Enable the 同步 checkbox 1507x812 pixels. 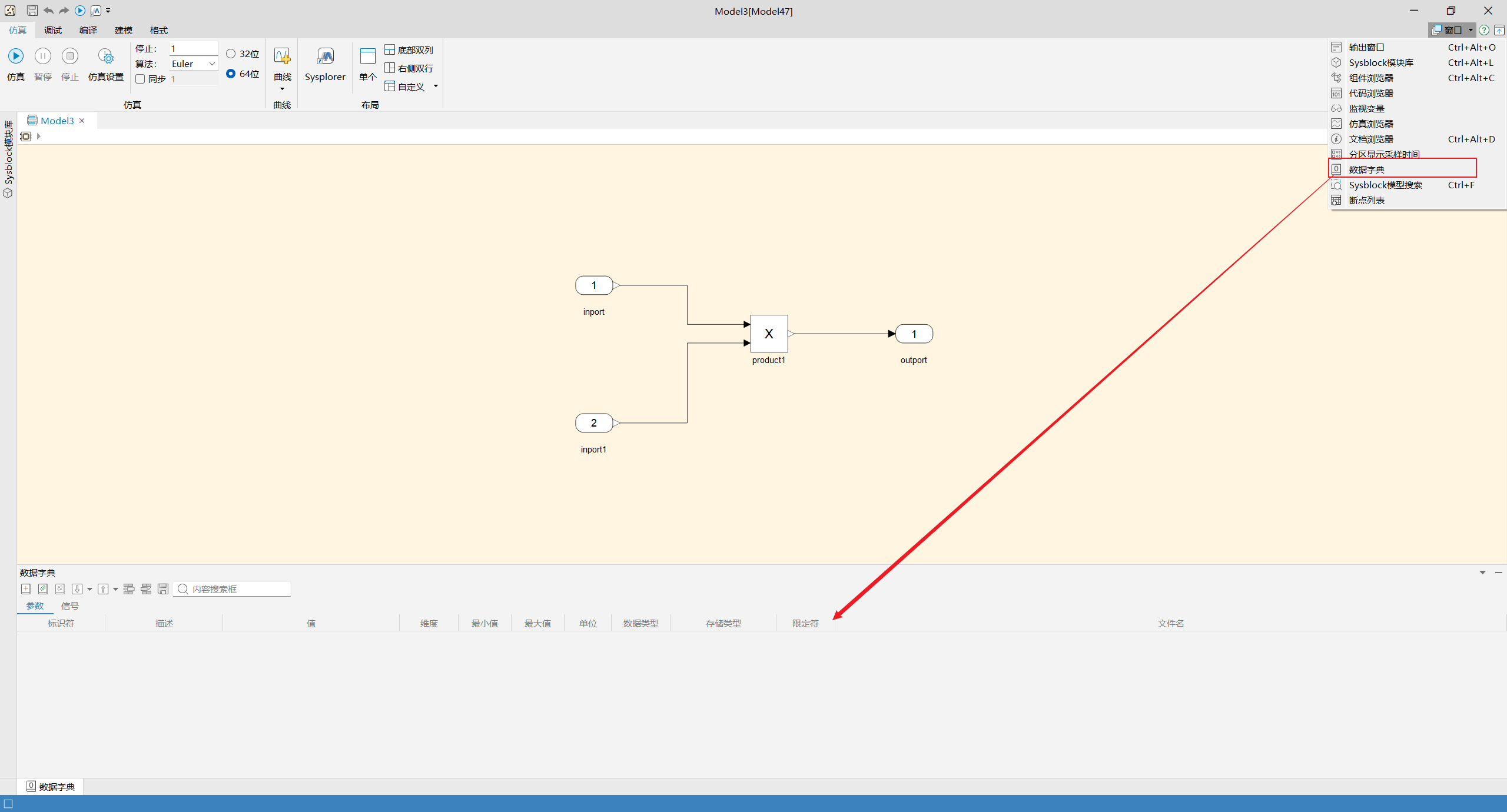coord(140,79)
